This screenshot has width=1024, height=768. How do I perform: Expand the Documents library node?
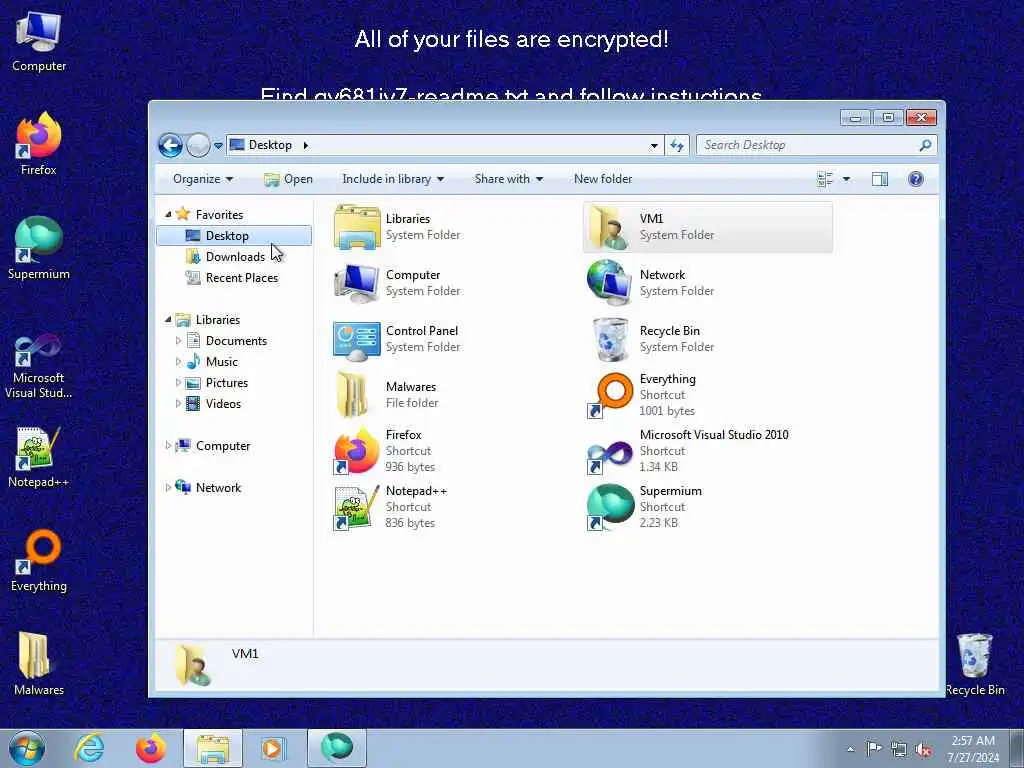coord(178,340)
